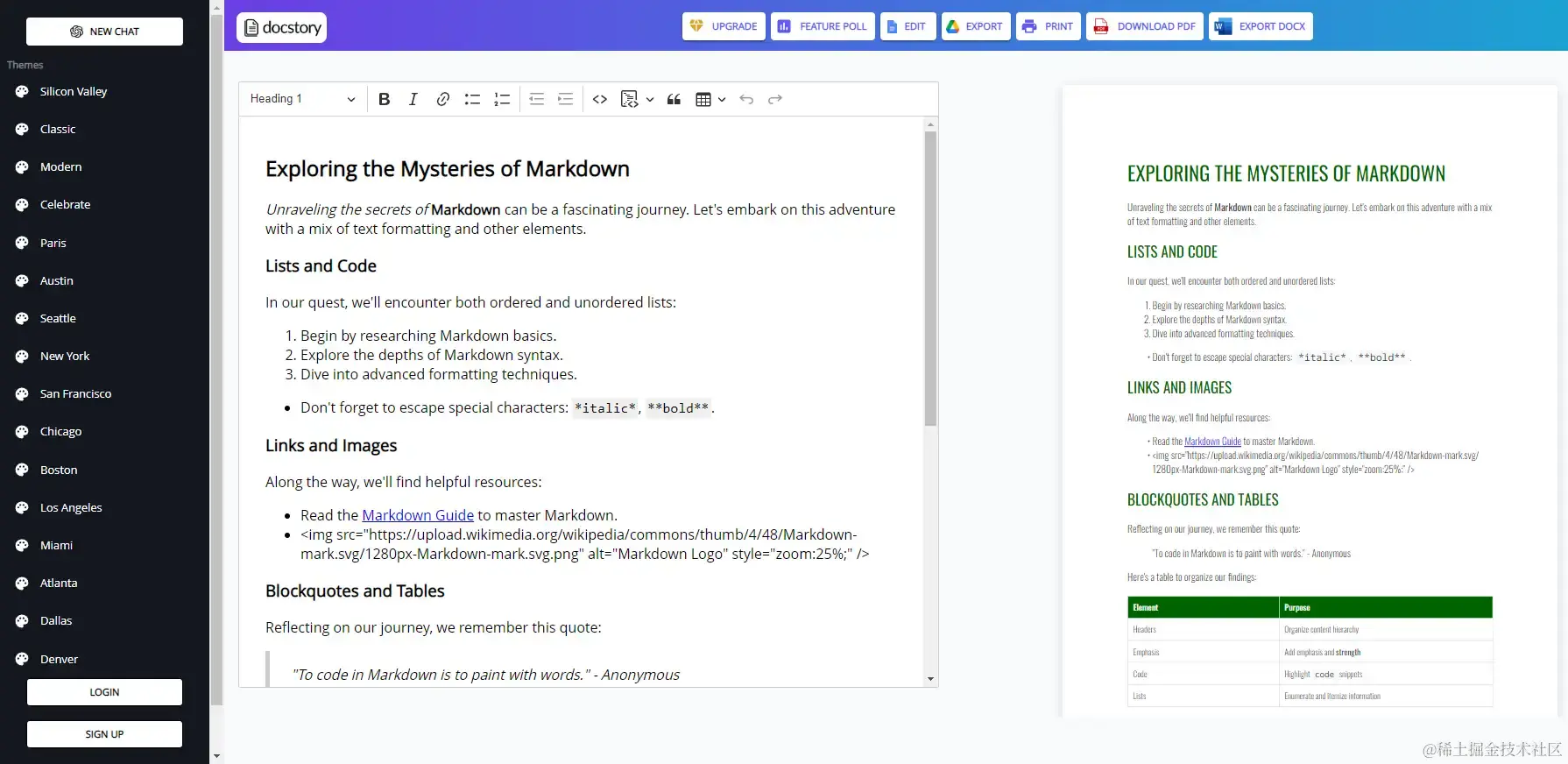Click the blockquote text in the editor

tap(486, 675)
